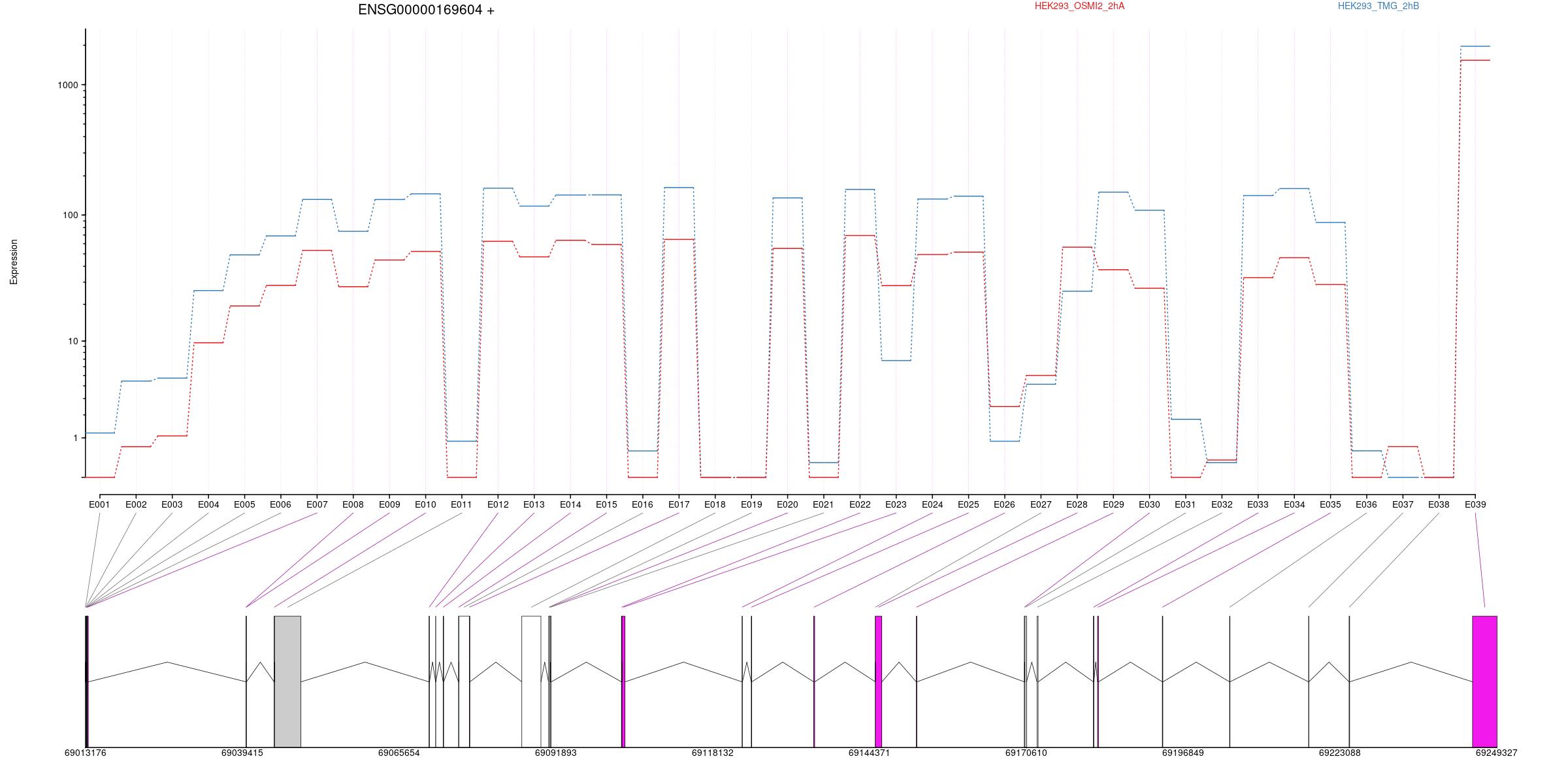The height and width of the screenshot is (784, 1568).
Task: Click the wide gray exon block in gene model
Action: (287, 681)
